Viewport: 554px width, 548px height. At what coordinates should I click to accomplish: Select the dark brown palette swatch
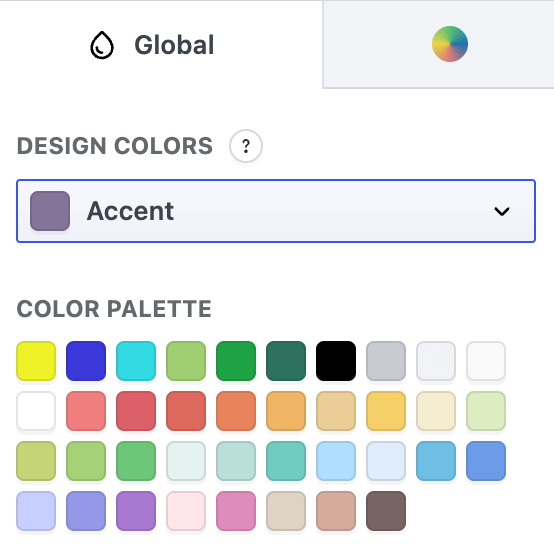click(386, 511)
